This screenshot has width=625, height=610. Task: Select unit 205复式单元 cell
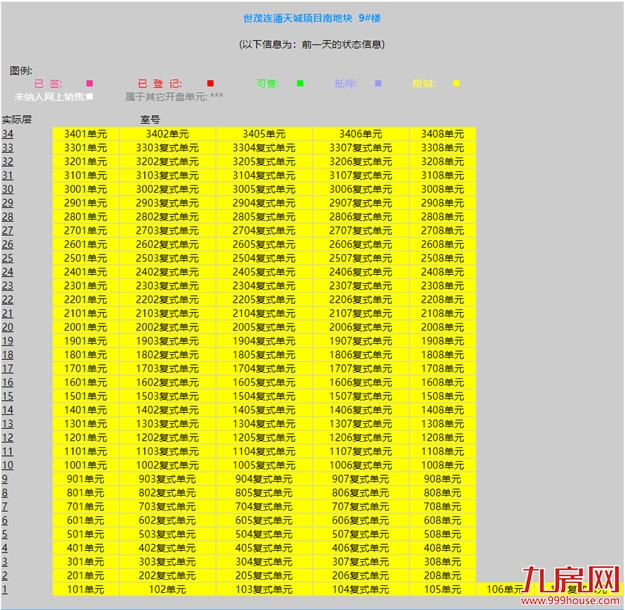click(264, 576)
